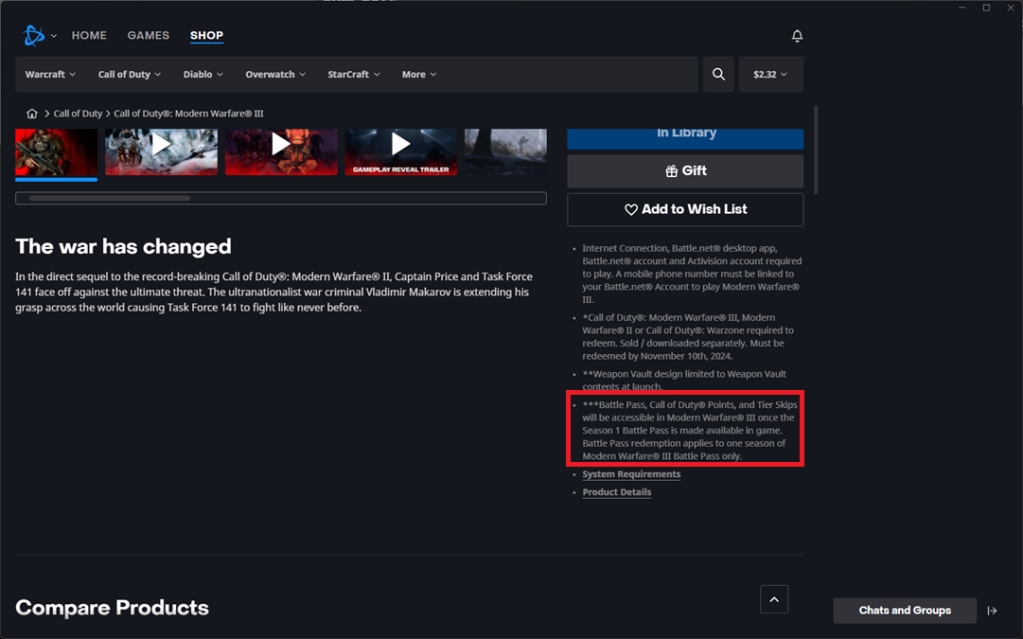Open the Overwatch dropdown menu
Viewport: 1023px width, 639px height.
276,75
